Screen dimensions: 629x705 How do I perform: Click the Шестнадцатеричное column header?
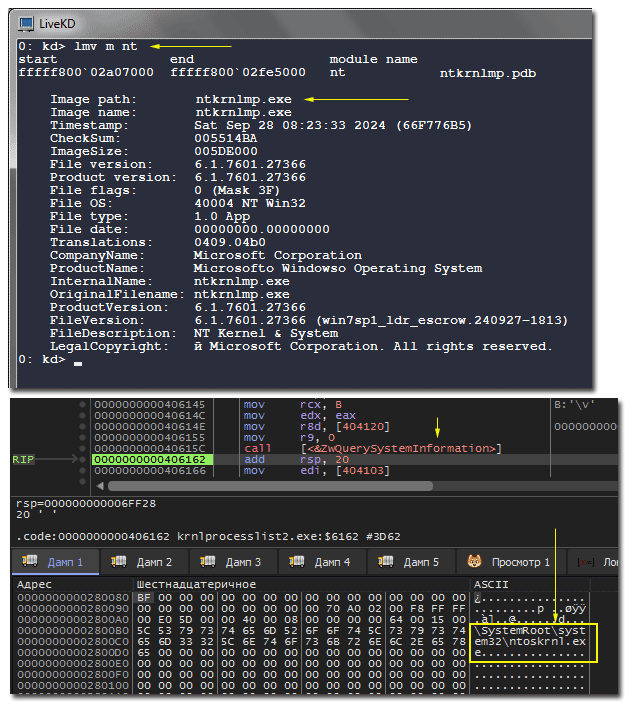tap(196, 584)
